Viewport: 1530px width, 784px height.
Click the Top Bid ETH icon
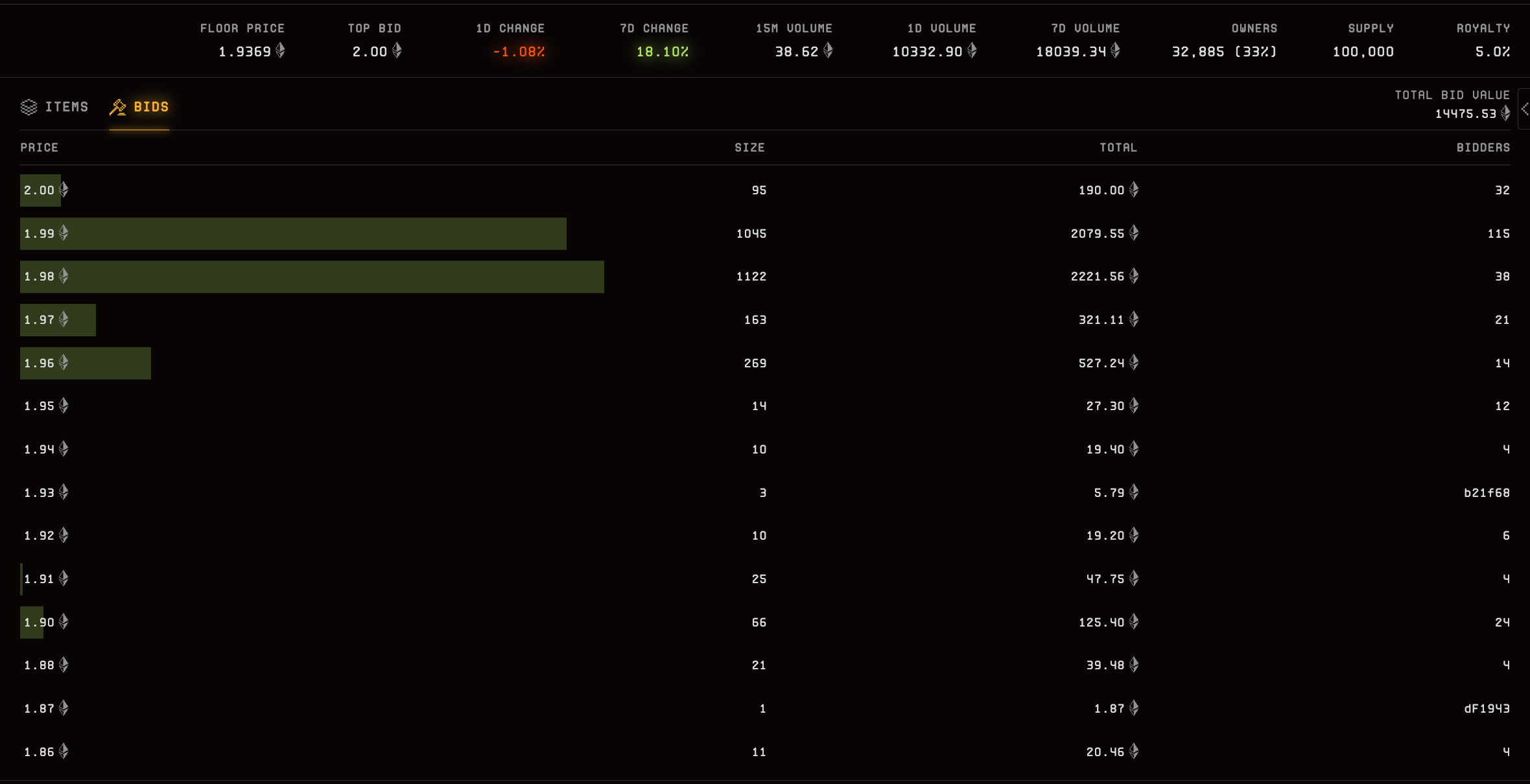coord(397,51)
